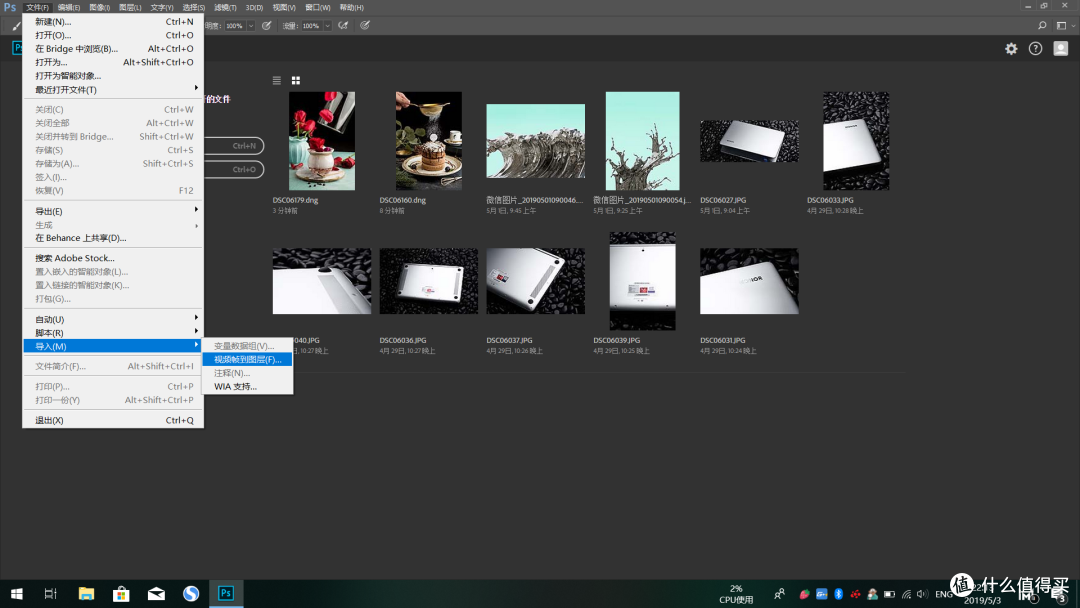This screenshot has height=608, width=1080.
Task: Open the 窗口(W) menu
Action: point(318,8)
